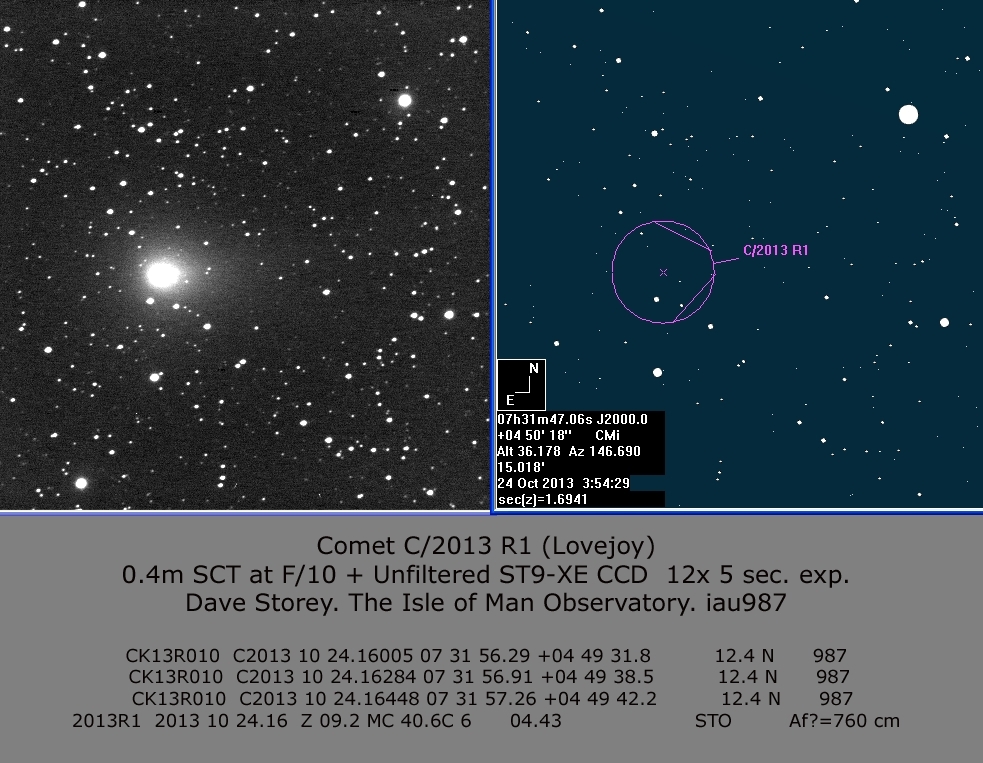The height and width of the screenshot is (763, 983).
Task: Click the astrometry row with 24.16284
Action: click(x=489, y=677)
